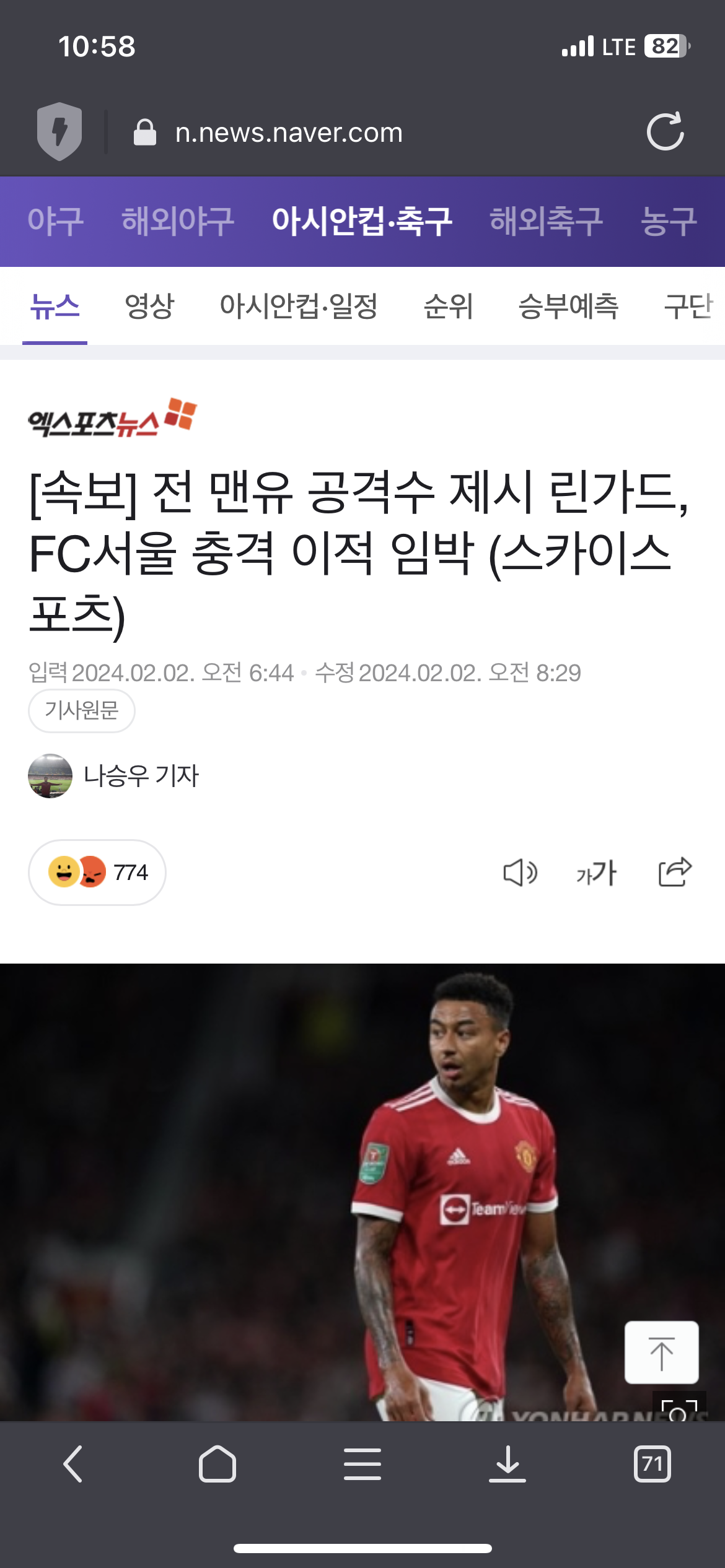Jump to page top with the arrow button

pyautogui.click(x=661, y=1353)
